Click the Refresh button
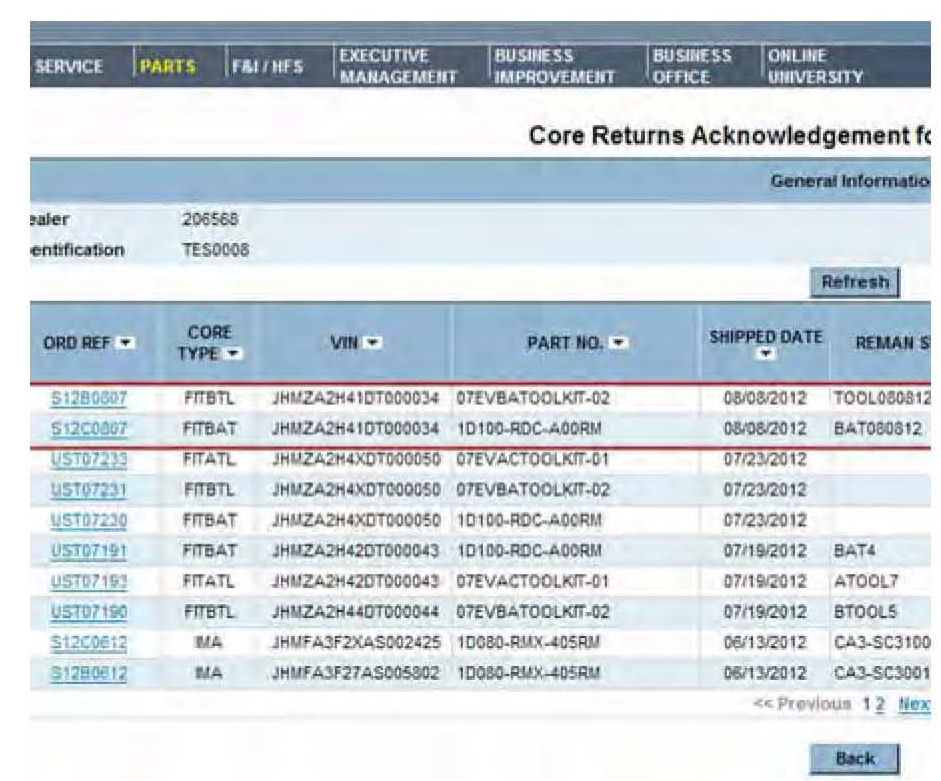This screenshot has height=781, width=941. point(854,282)
